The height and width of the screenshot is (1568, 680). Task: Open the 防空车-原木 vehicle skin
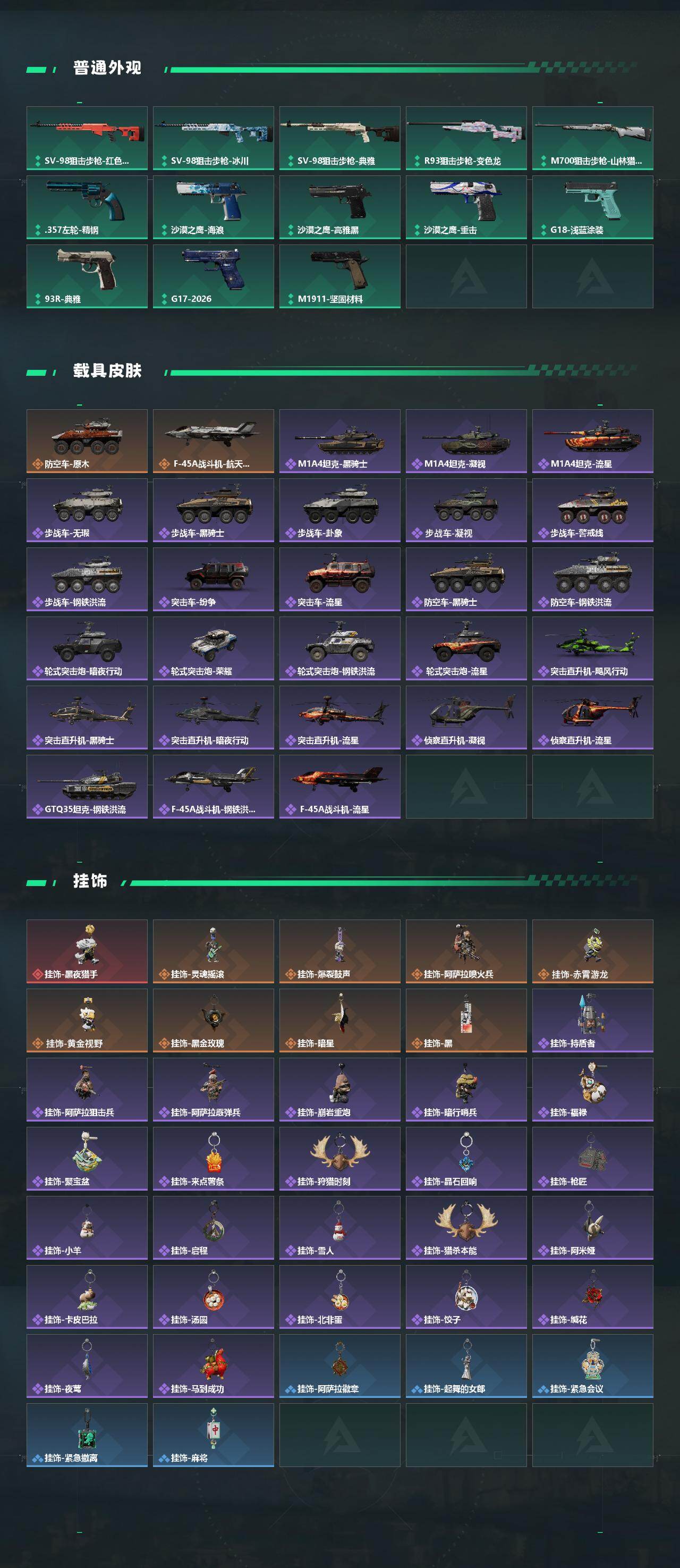coord(87,441)
